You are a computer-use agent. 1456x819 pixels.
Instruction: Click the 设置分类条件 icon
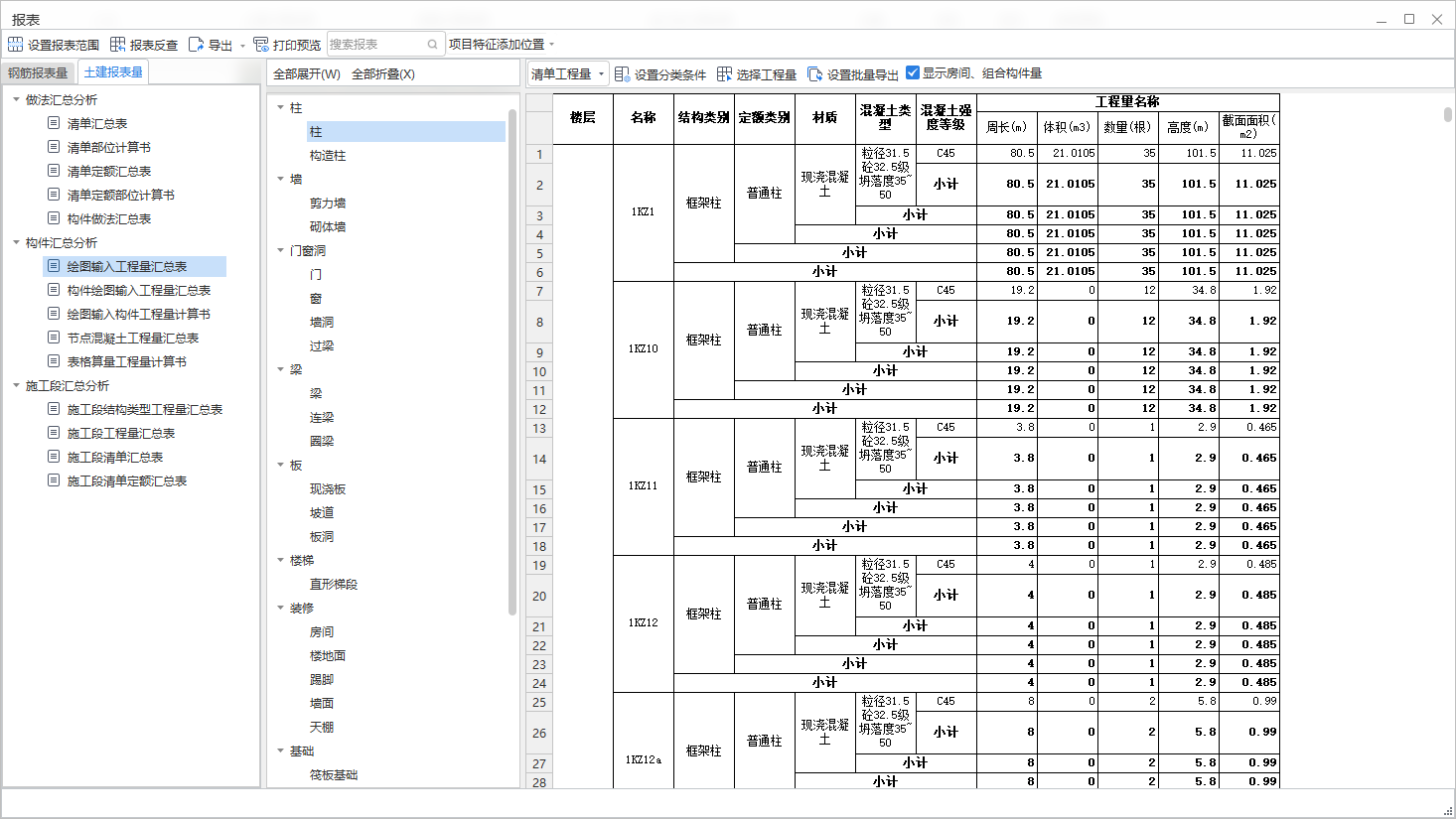(622, 74)
